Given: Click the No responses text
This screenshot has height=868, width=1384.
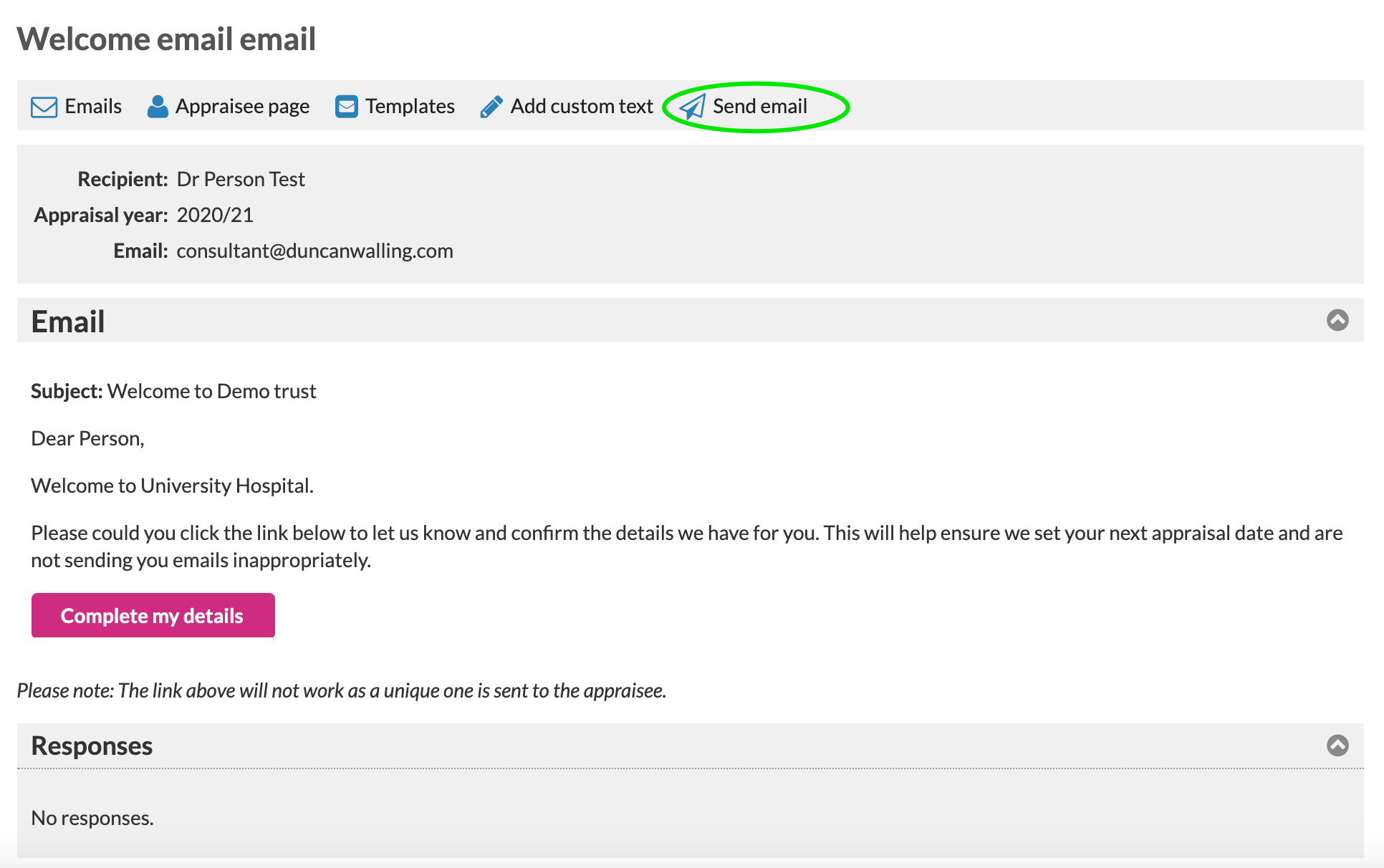Looking at the screenshot, I should click(x=92, y=818).
